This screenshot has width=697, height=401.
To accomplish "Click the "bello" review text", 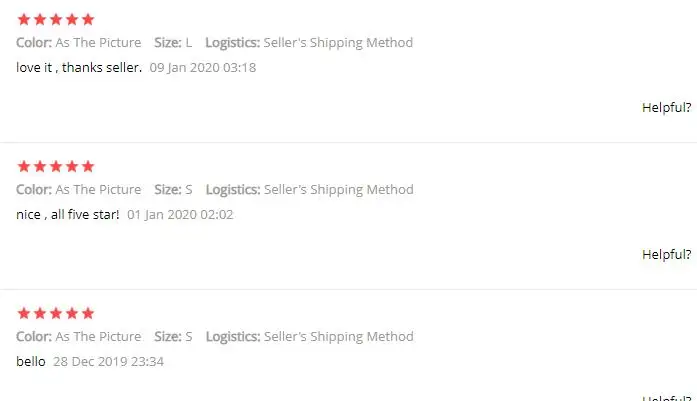I will pyautogui.click(x=31, y=361).
